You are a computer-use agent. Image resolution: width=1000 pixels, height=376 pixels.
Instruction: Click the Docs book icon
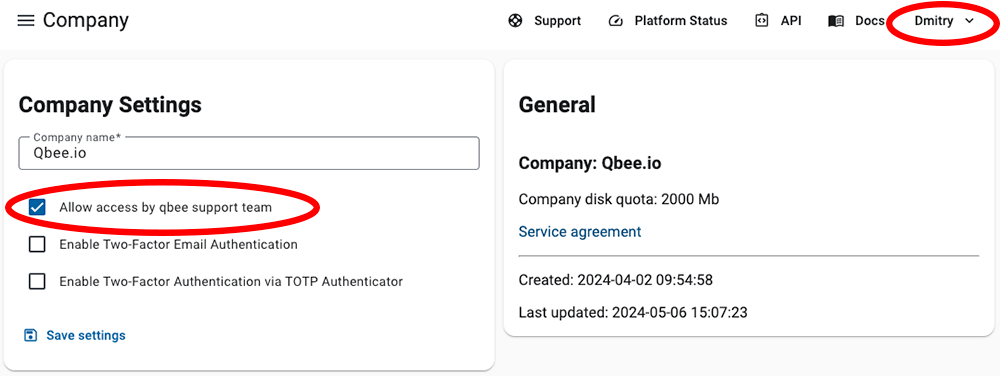836,21
